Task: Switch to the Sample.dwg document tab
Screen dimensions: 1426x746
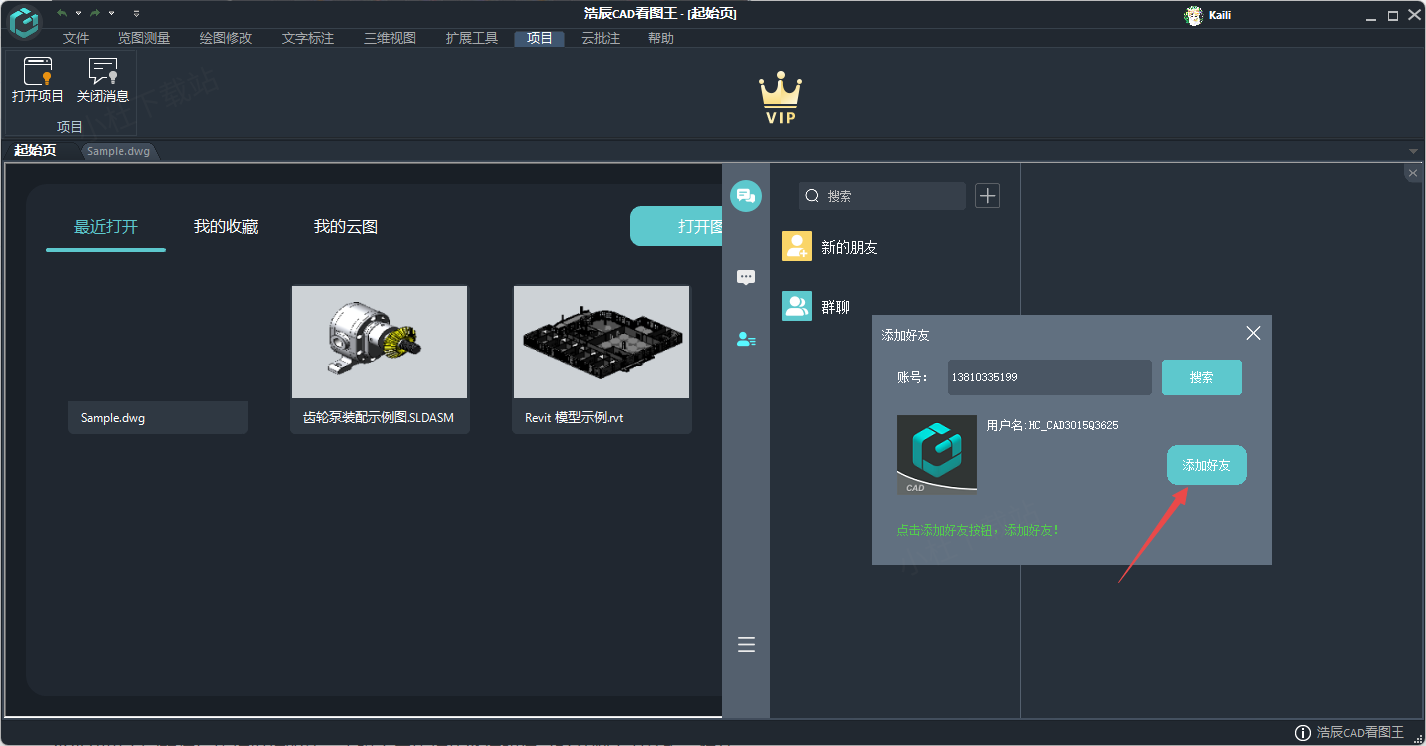Action: 118,151
